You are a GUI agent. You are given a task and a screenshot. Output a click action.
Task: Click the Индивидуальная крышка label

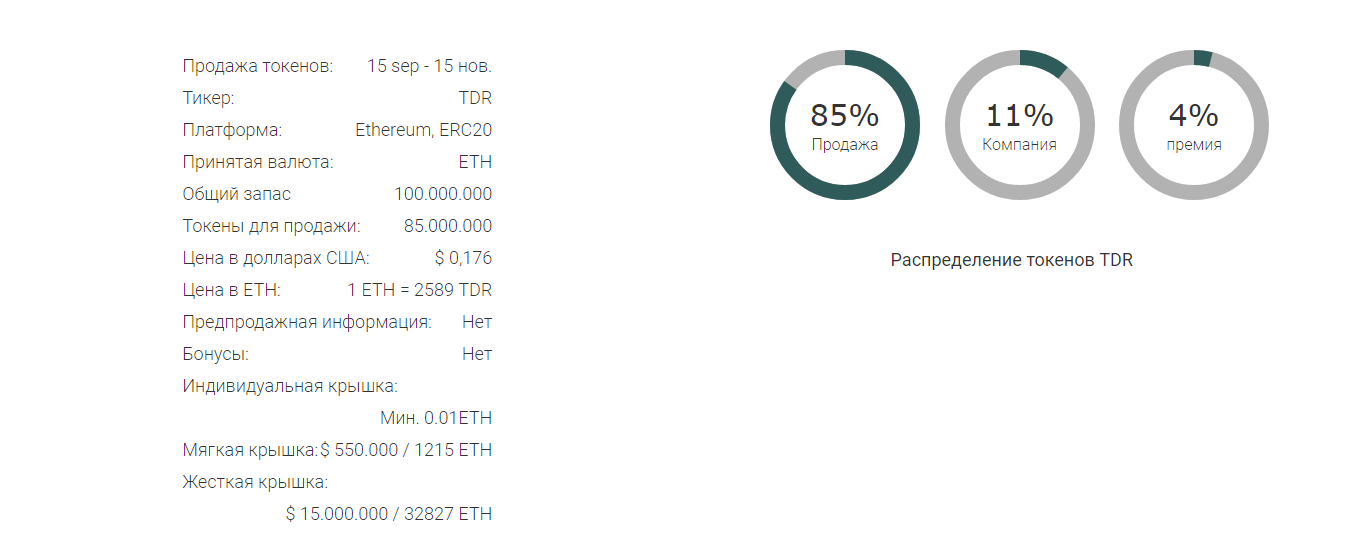[x=290, y=386]
